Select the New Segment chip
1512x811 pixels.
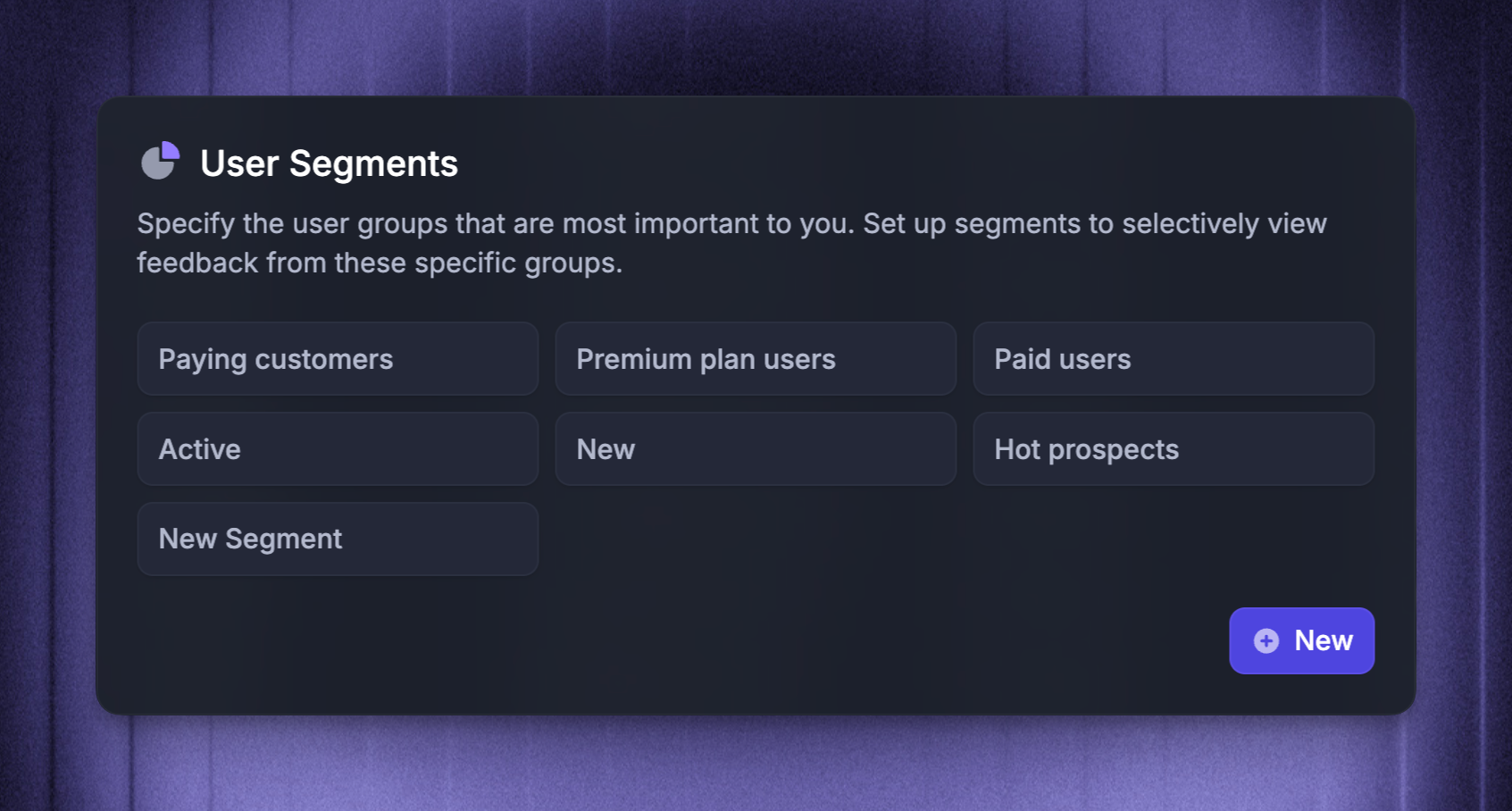point(338,539)
